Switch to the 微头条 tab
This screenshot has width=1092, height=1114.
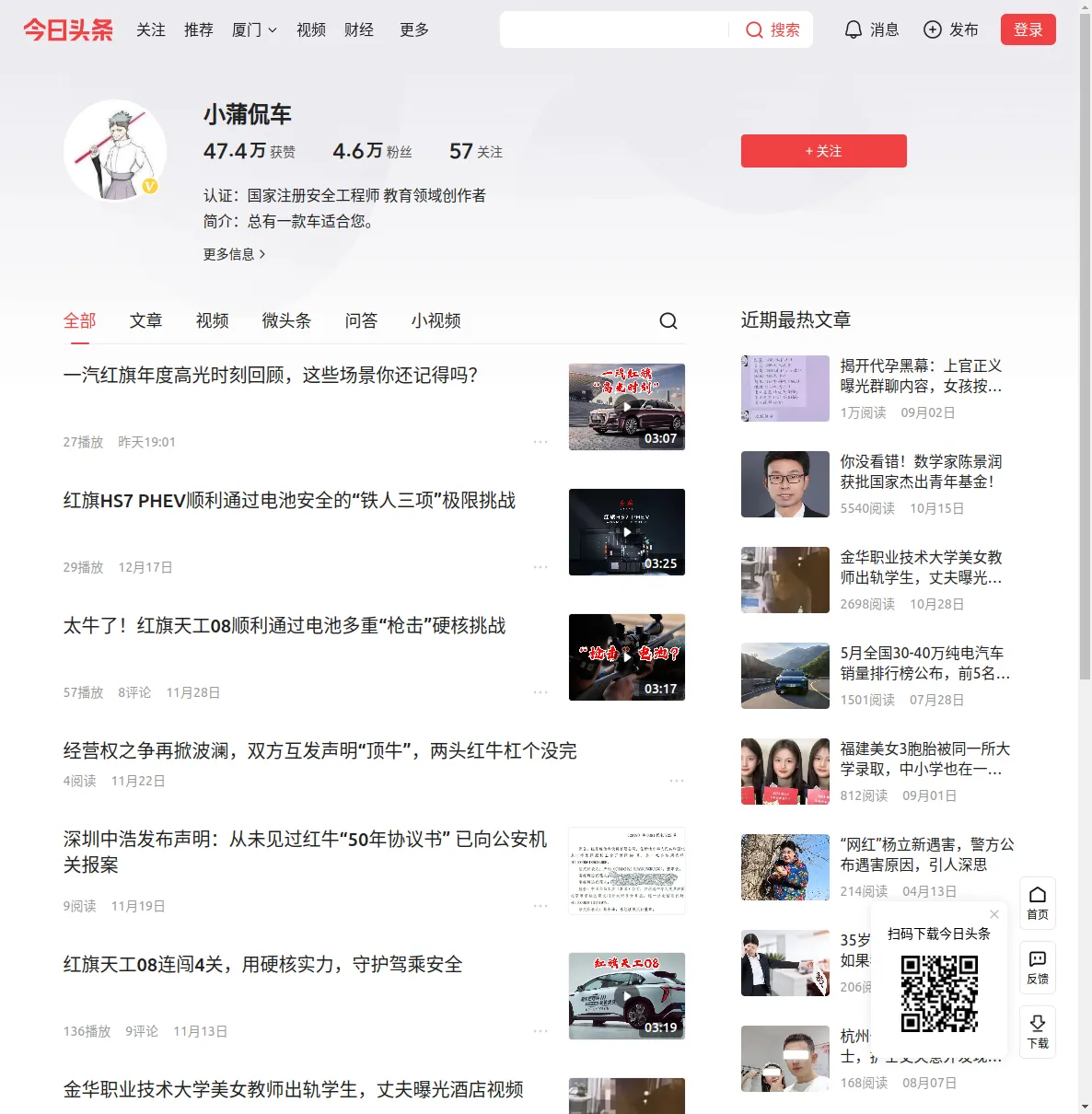click(x=287, y=320)
